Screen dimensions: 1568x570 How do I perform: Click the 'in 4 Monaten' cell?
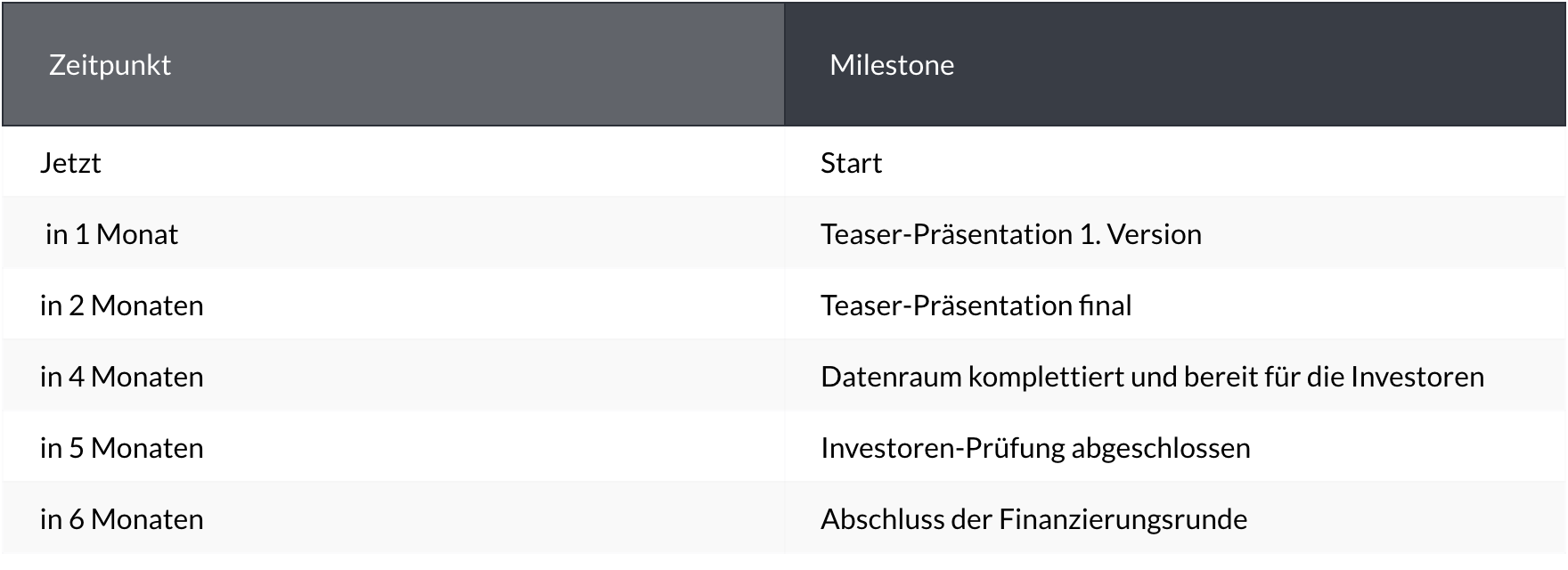121,377
